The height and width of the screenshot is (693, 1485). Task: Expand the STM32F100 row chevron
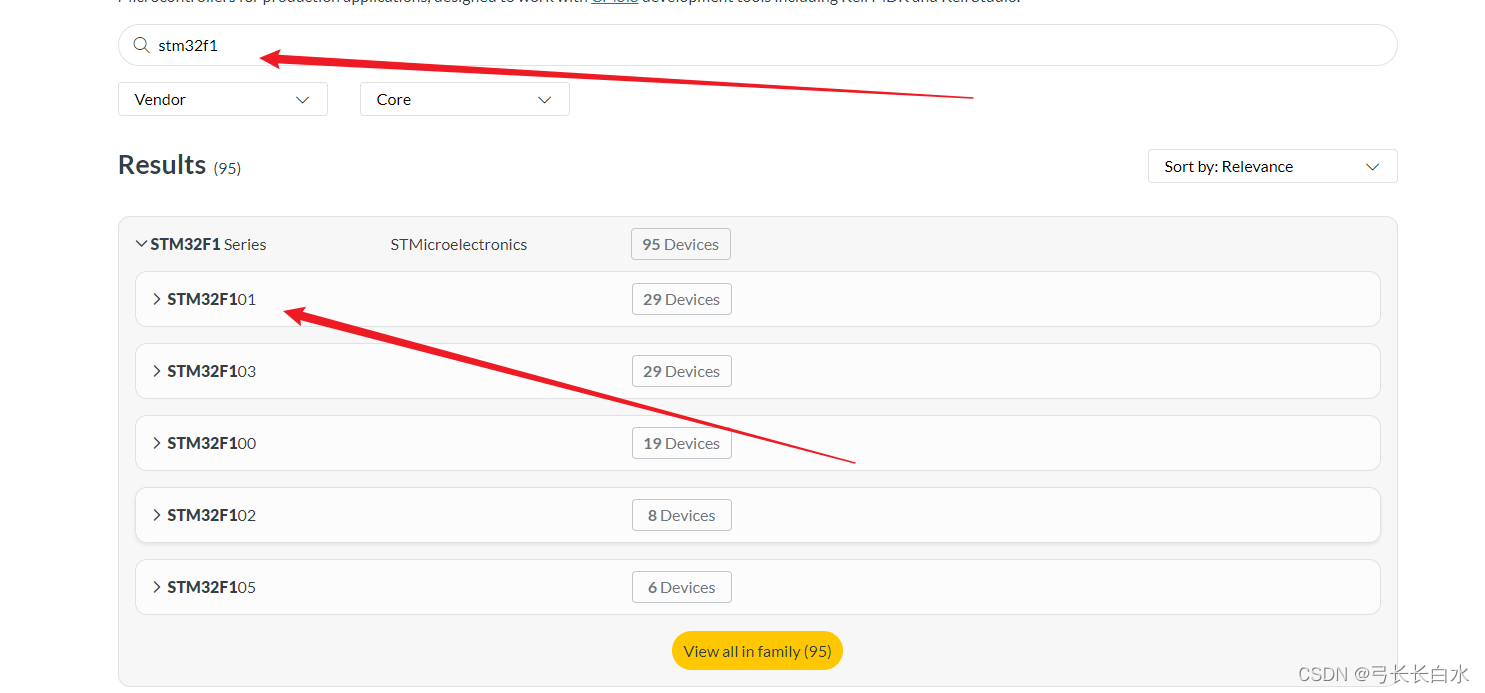point(156,443)
